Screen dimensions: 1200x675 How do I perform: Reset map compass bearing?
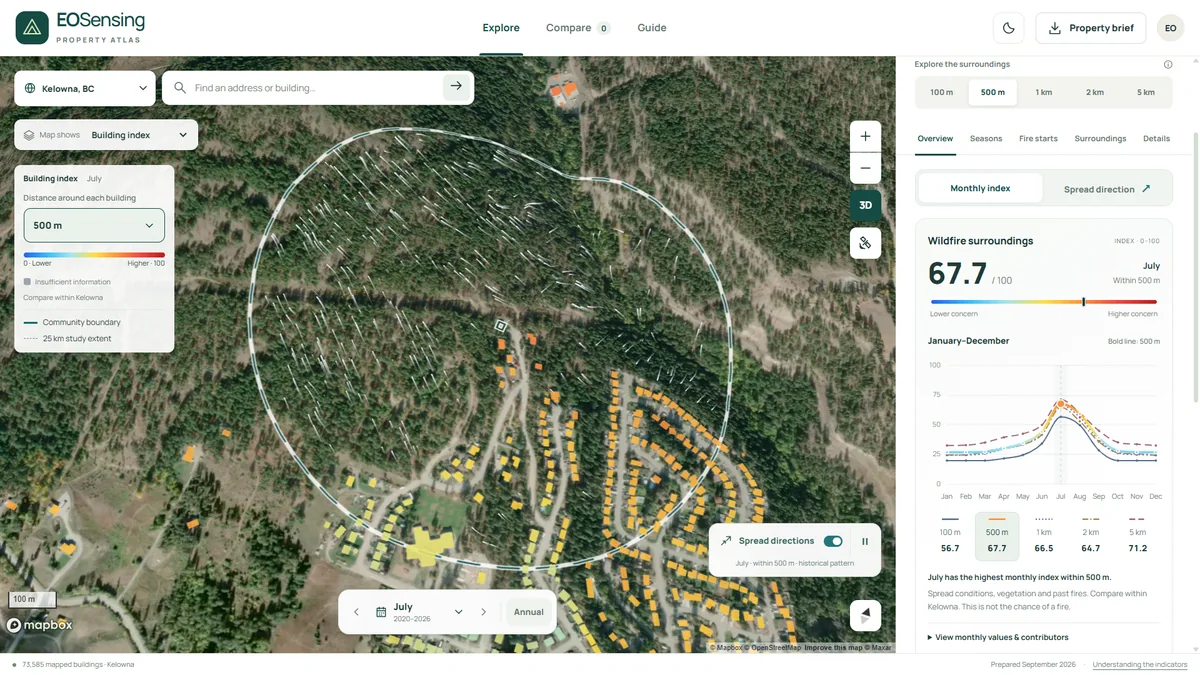865,615
